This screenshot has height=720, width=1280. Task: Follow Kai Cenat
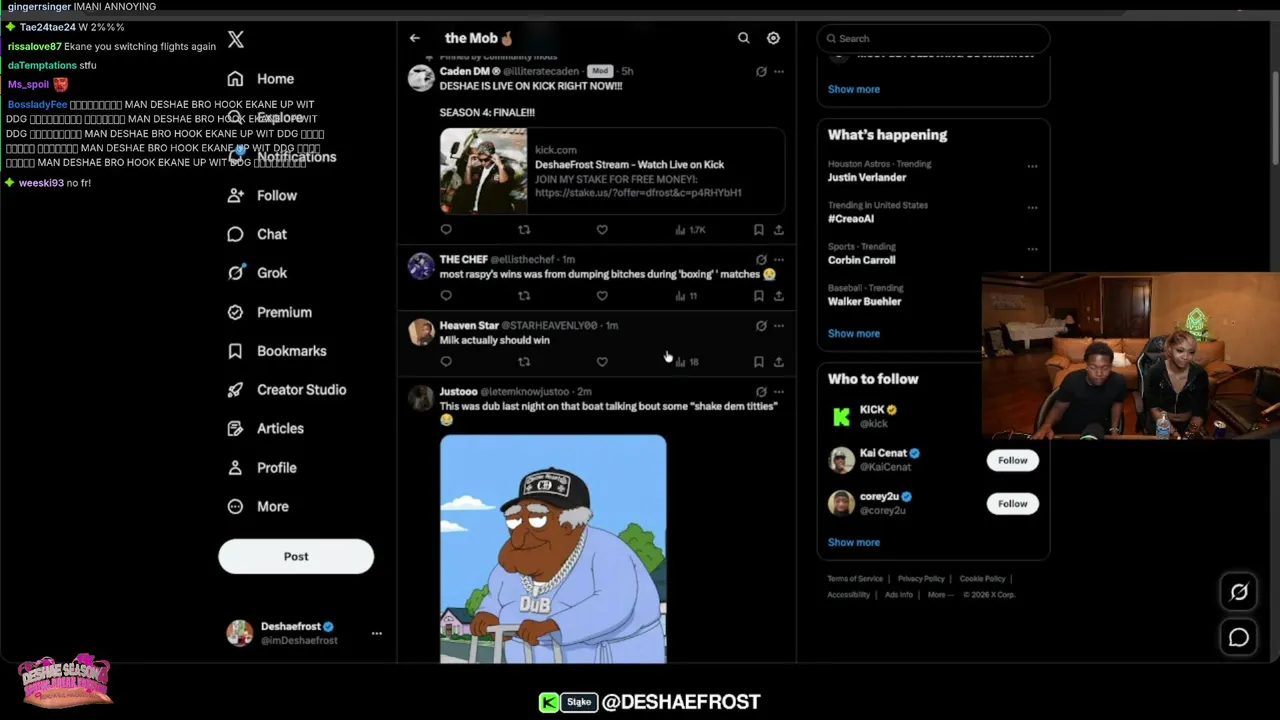pos(1012,460)
